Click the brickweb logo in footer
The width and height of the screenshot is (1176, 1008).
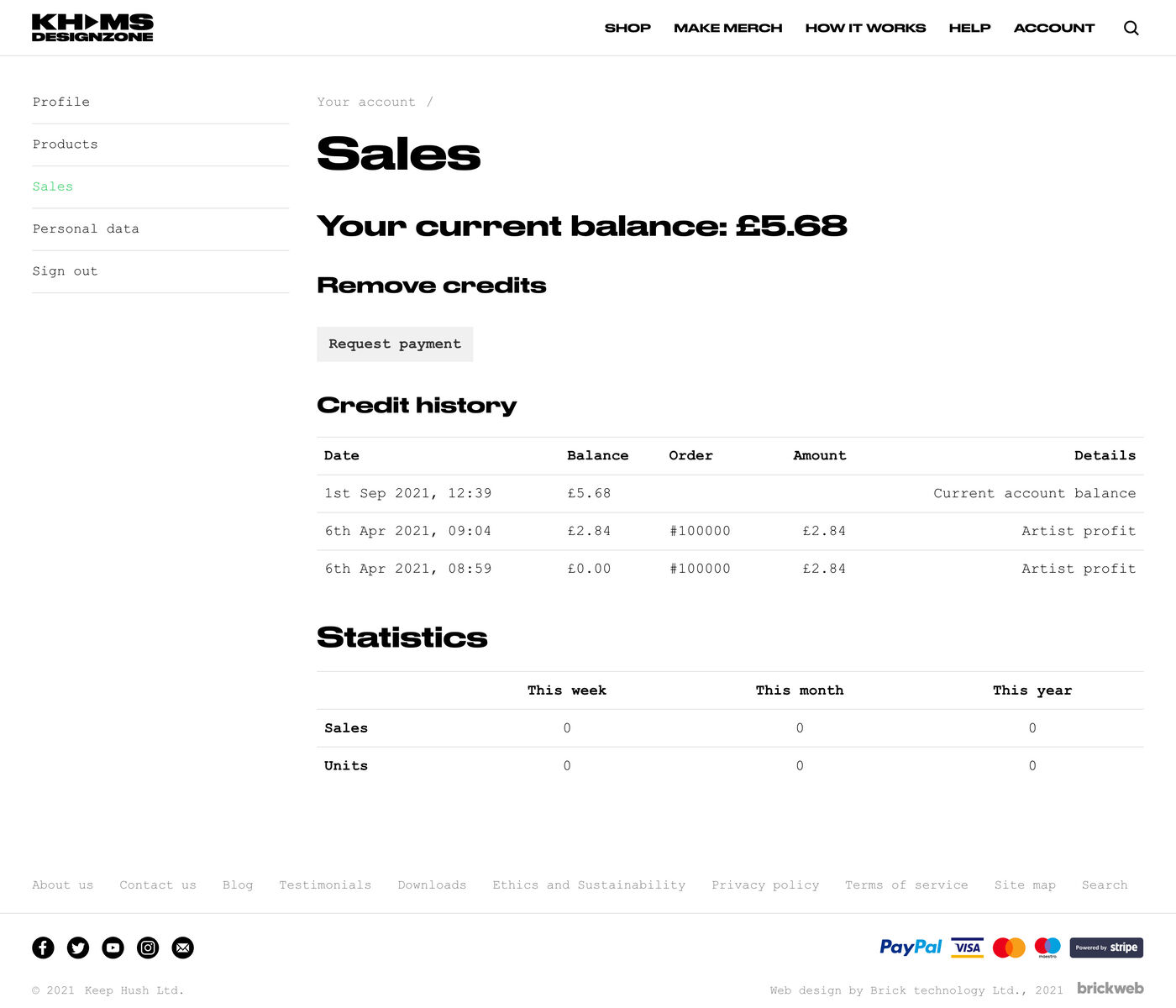(1110, 989)
